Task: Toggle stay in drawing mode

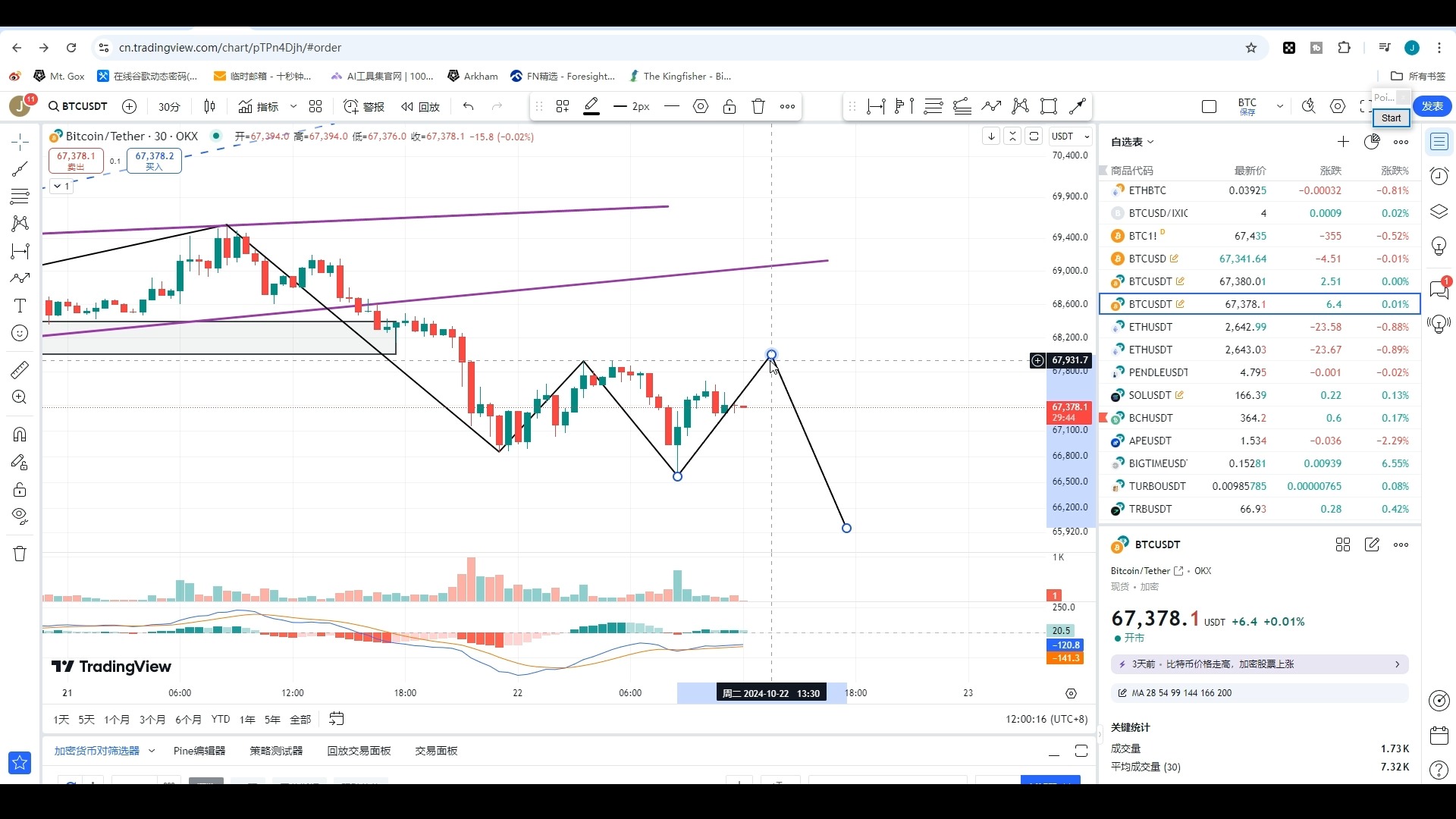Action: pyautogui.click(x=20, y=462)
